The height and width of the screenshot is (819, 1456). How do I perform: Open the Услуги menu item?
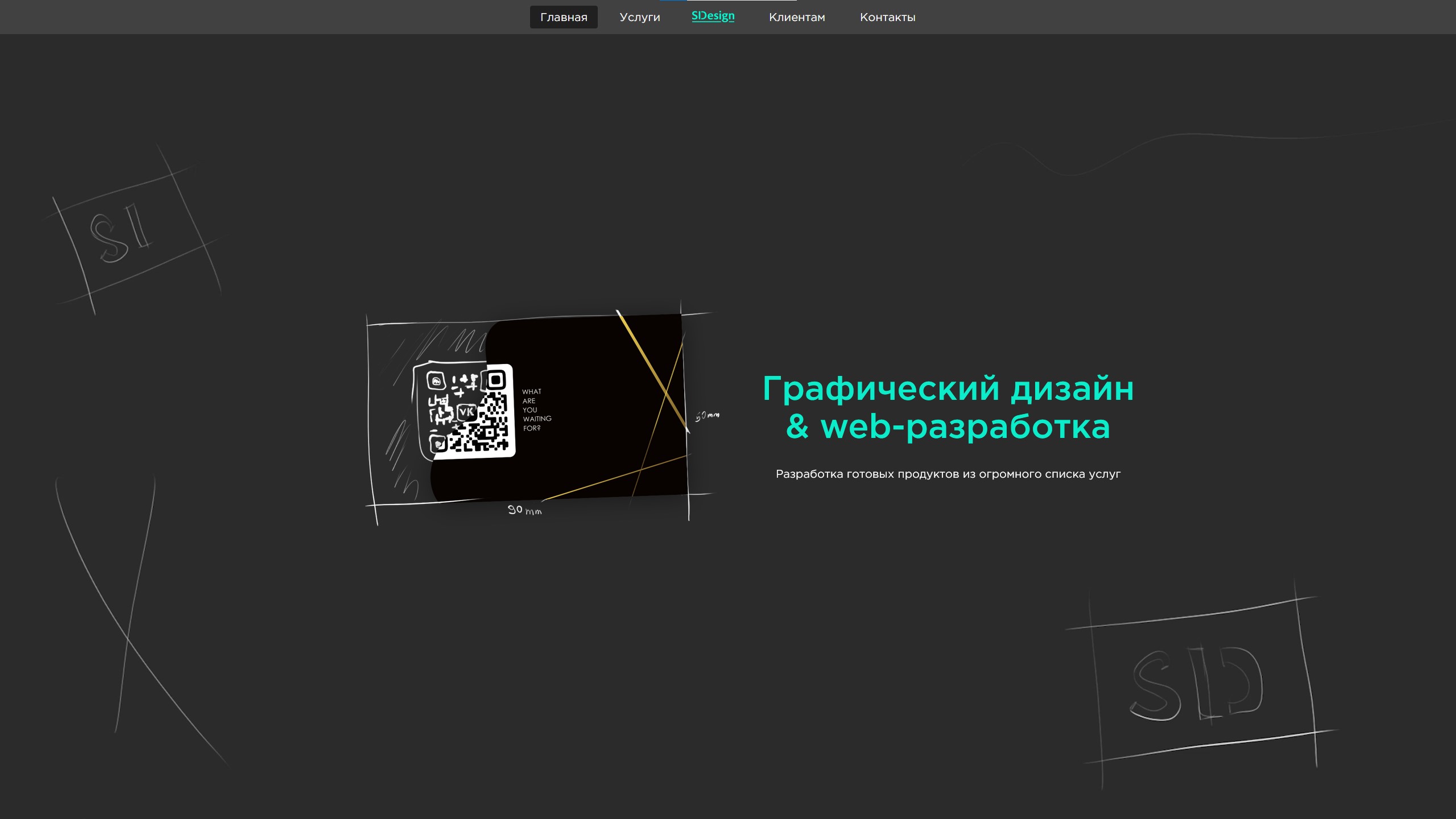[x=639, y=17]
